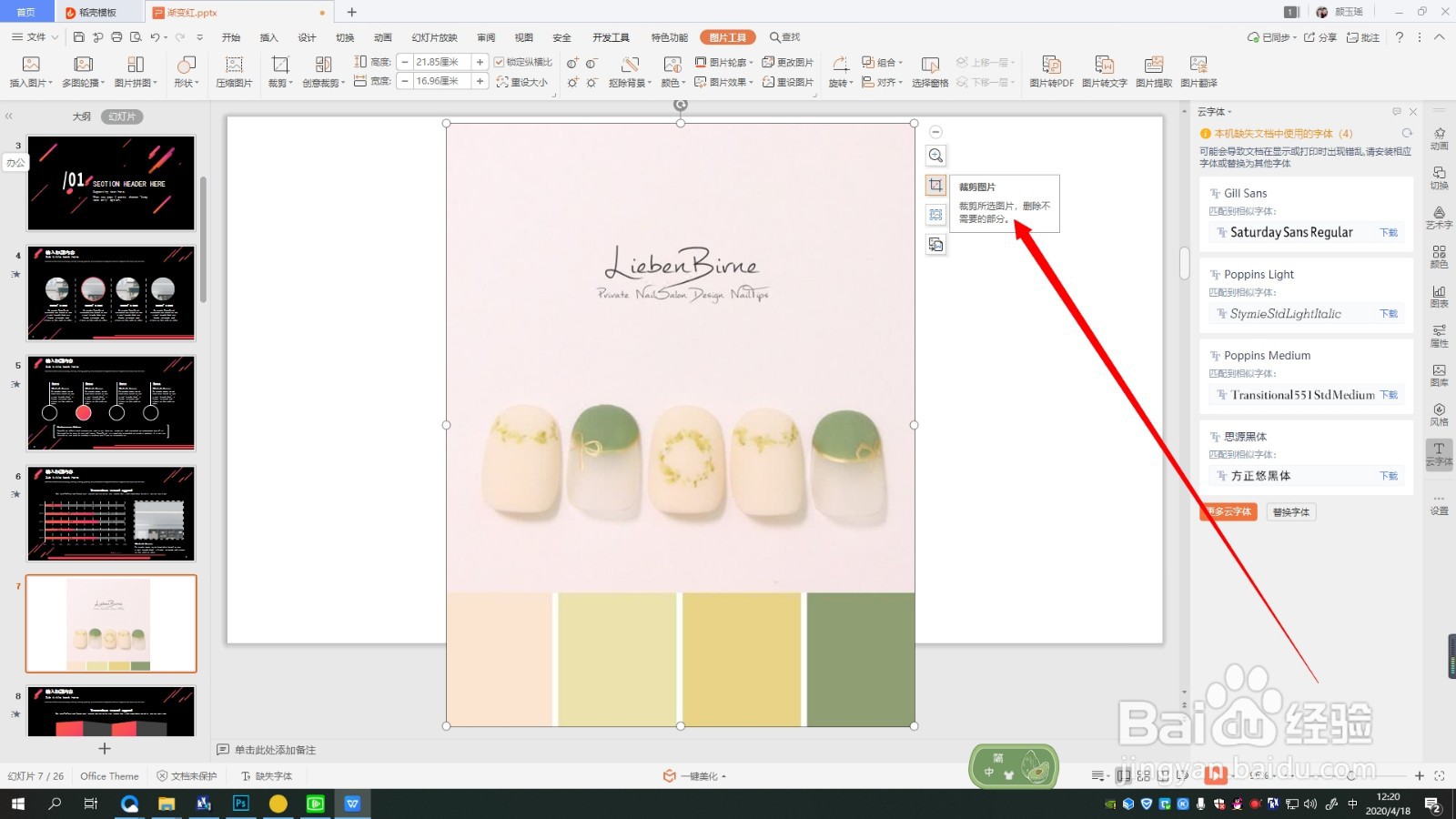Screen dimensions: 1456x819
Task: Toggle the 云字体 cloud fonts side panel button
Action: pos(1439,453)
